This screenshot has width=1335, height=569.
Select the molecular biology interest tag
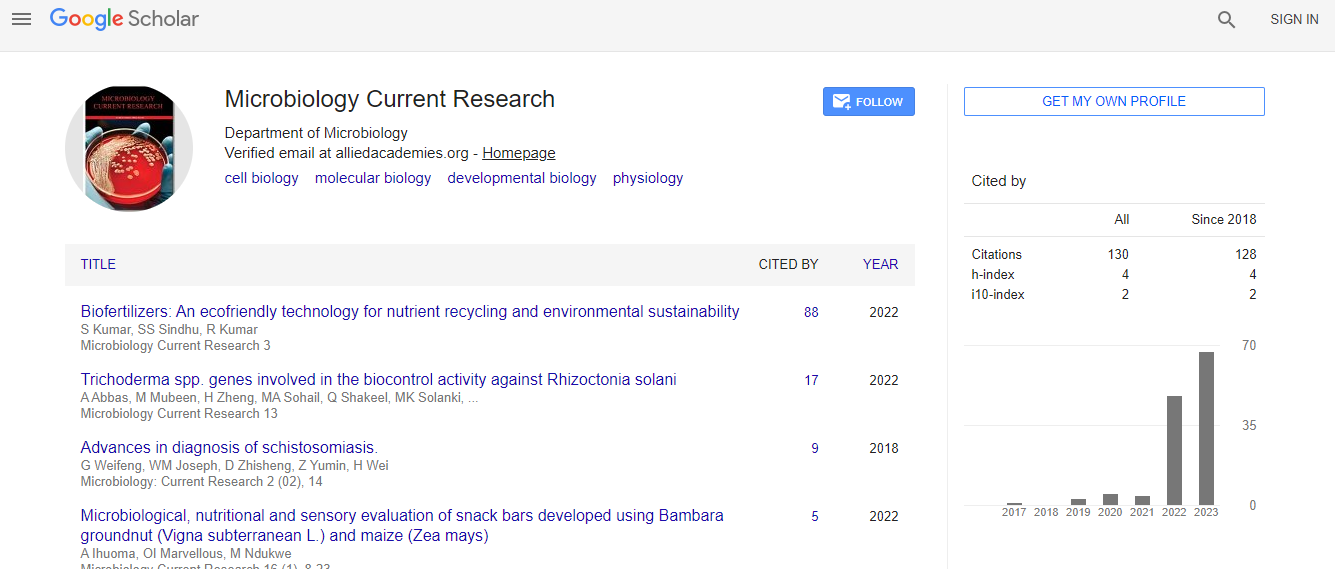coord(373,178)
